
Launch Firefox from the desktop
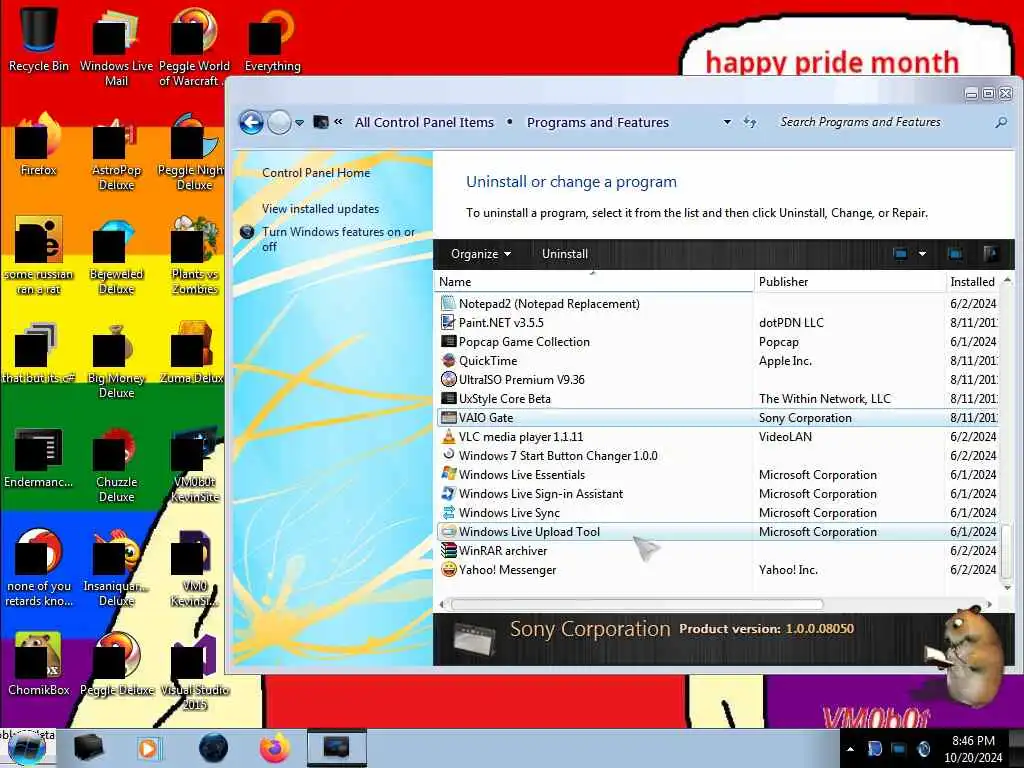(39, 145)
